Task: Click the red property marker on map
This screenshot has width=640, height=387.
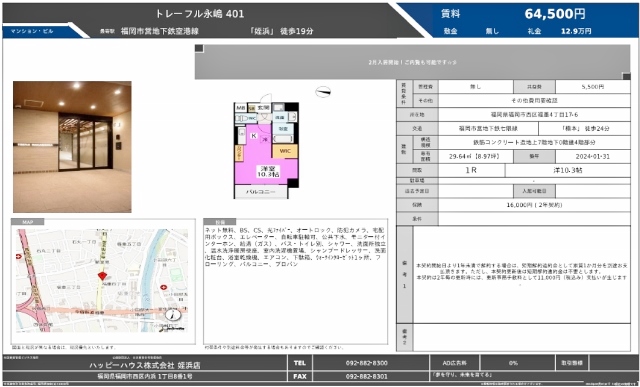Action: pos(102,276)
